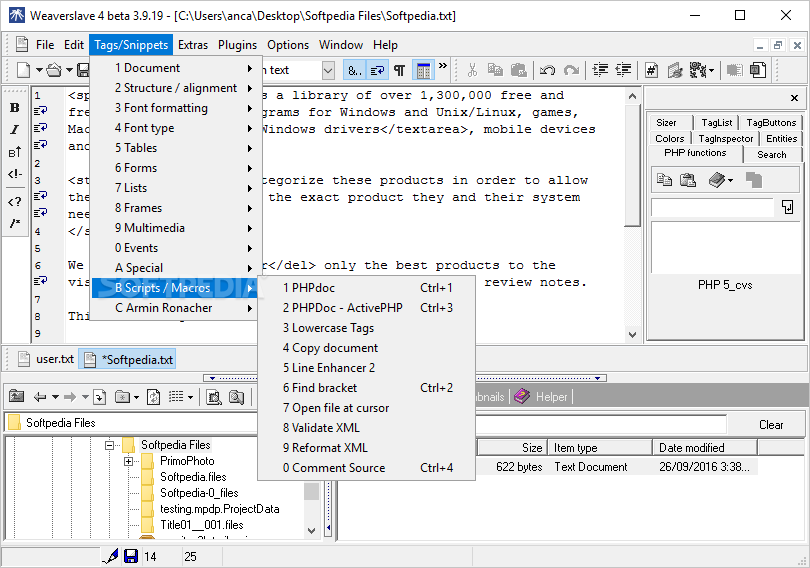Open the view mode list dropdown arrow

(190, 397)
